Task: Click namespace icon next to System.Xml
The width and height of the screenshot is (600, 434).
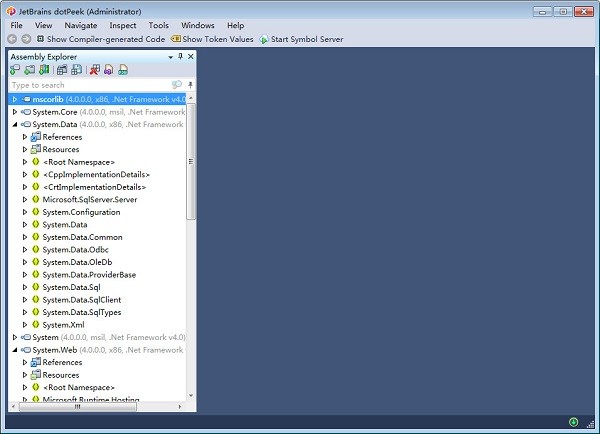Action: tap(36, 325)
